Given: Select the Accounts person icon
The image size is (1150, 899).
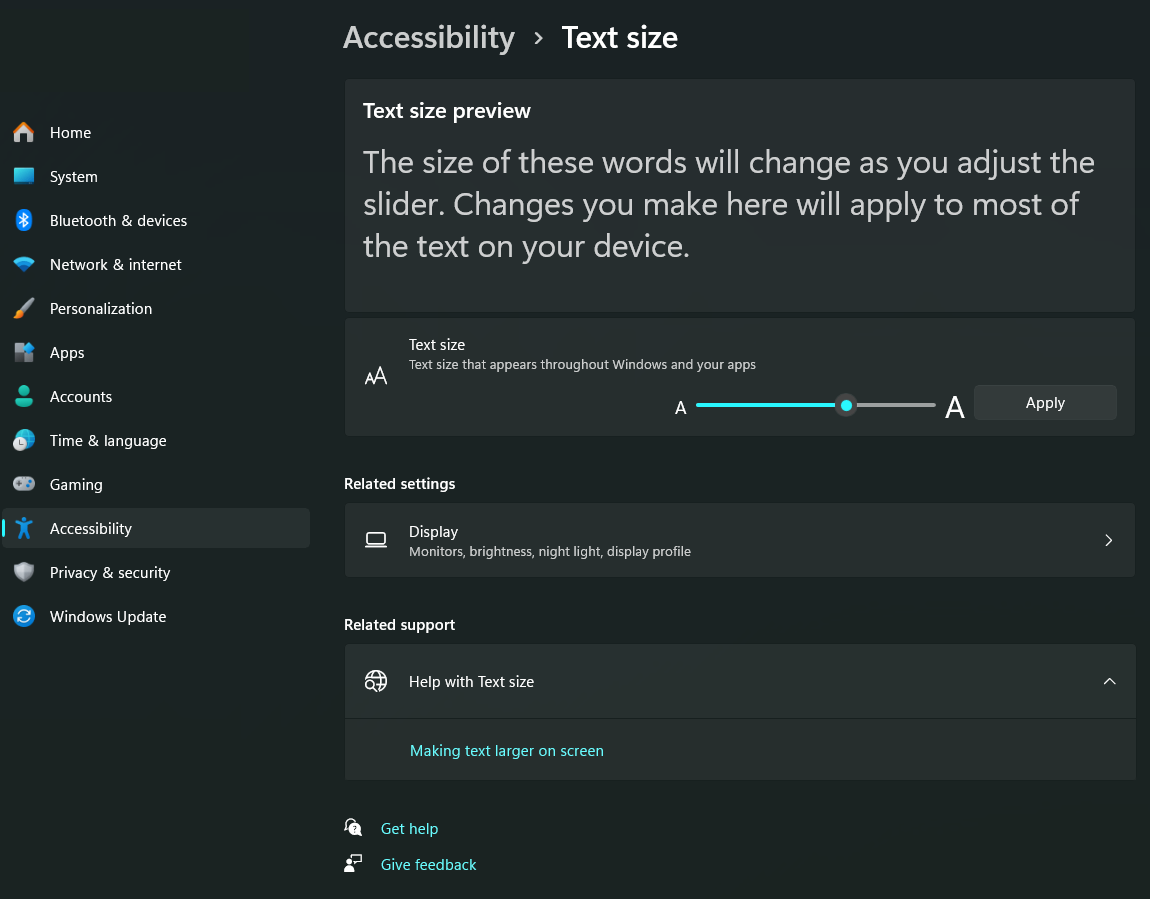Looking at the screenshot, I should tap(24, 396).
